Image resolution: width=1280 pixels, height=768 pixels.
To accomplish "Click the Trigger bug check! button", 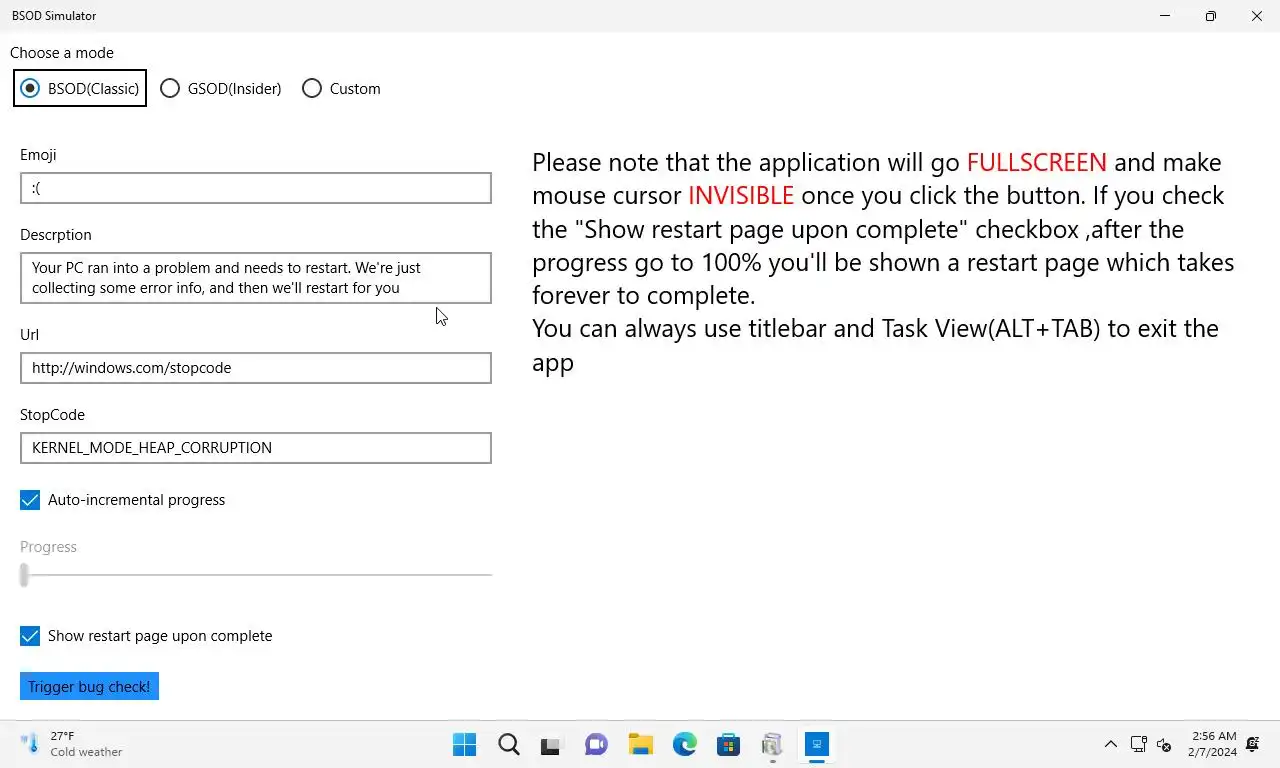I will pyautogui.click(x=89, y=686).
